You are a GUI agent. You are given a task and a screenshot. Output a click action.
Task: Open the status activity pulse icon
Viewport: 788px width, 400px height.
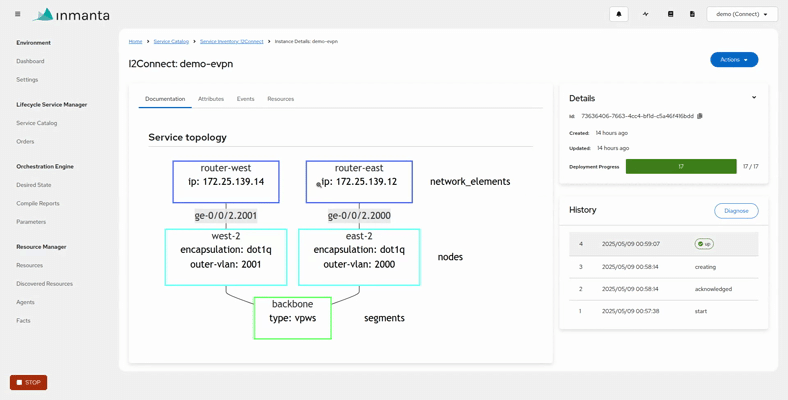[645, 14]
